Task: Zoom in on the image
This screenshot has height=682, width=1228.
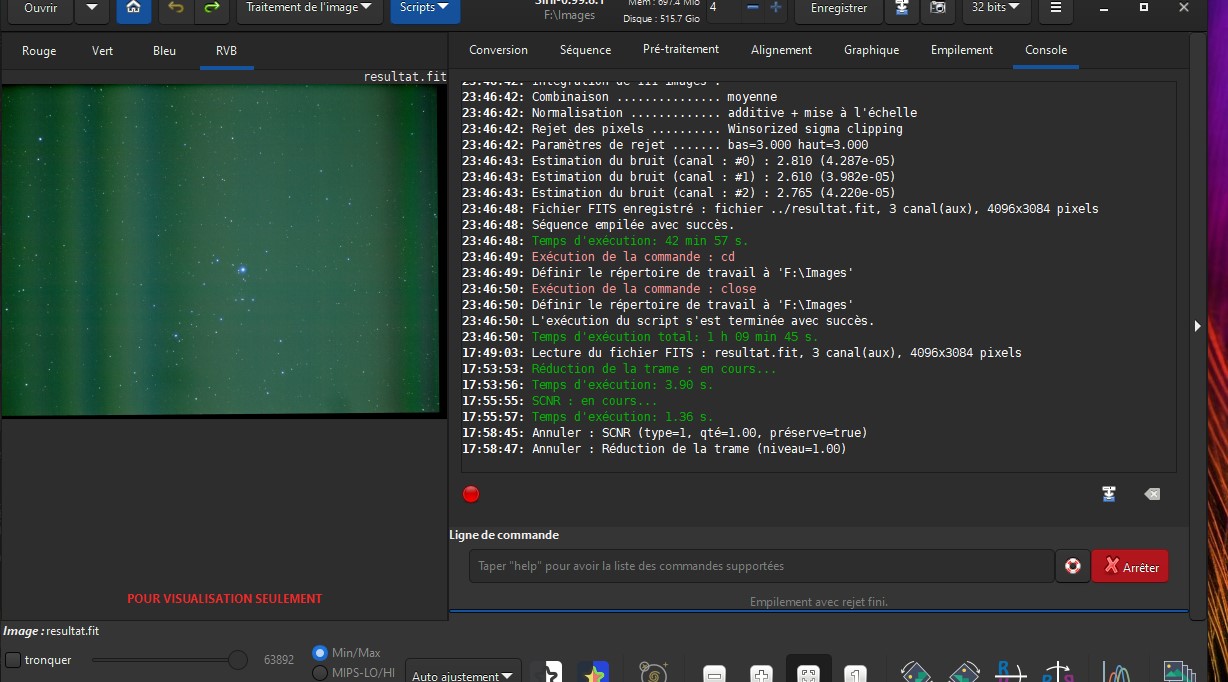Action: (x=761, y=674)
